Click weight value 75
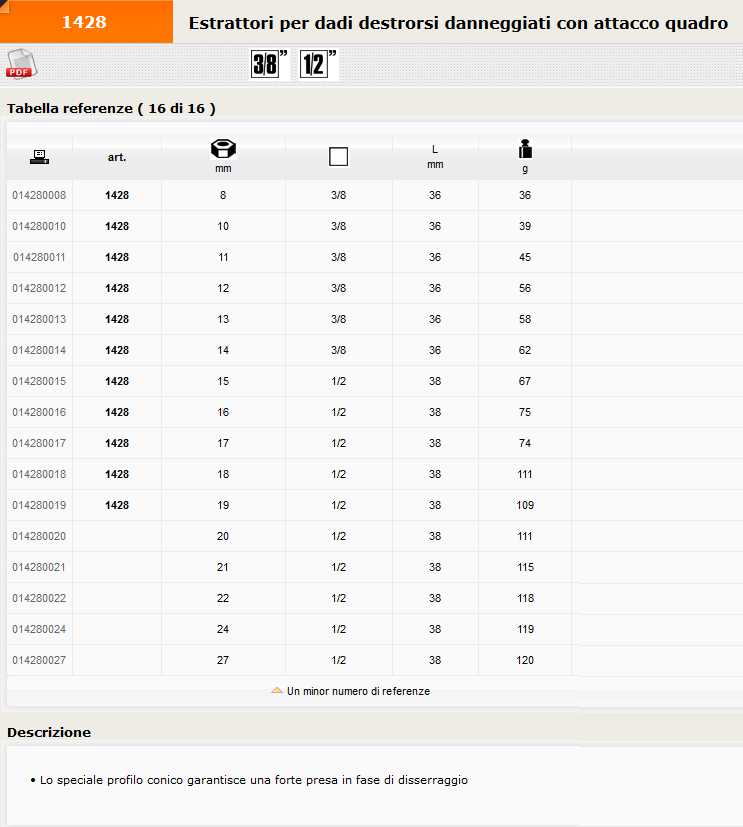The image size is (743, 827). click(x=525, y=412)
